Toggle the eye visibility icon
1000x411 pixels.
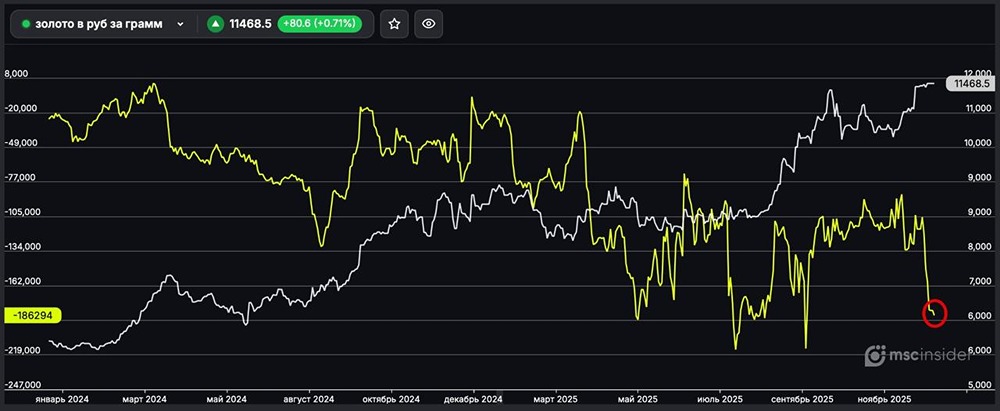pyautogui.click(x=428, y=24)
